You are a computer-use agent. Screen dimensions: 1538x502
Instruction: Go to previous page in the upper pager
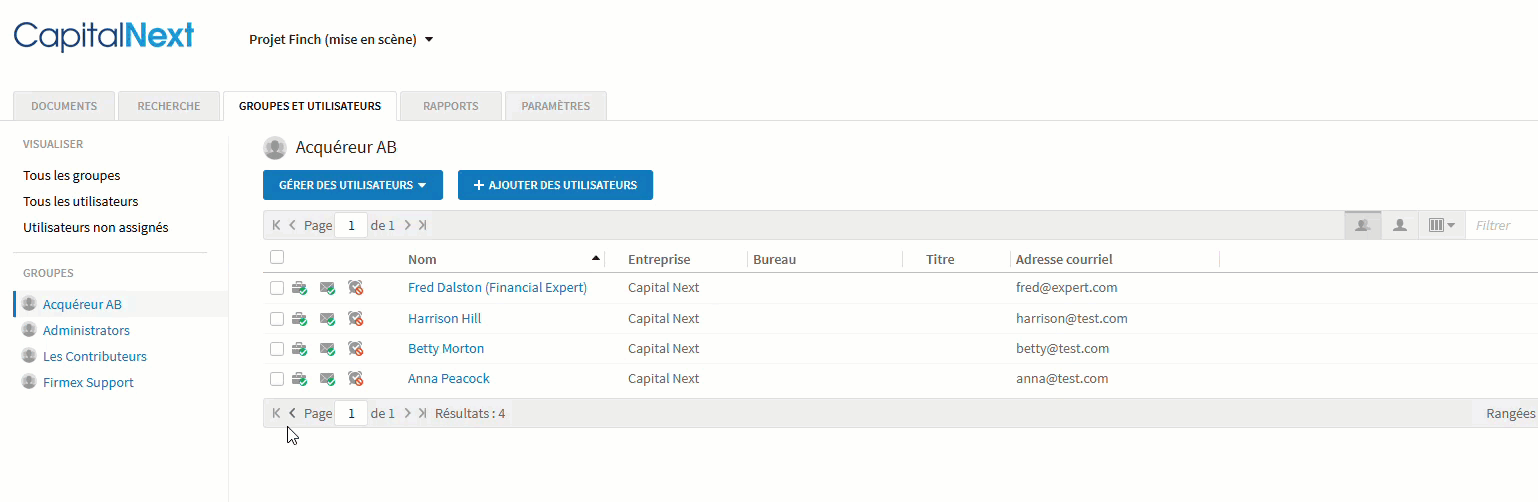[x=292, y=225]
